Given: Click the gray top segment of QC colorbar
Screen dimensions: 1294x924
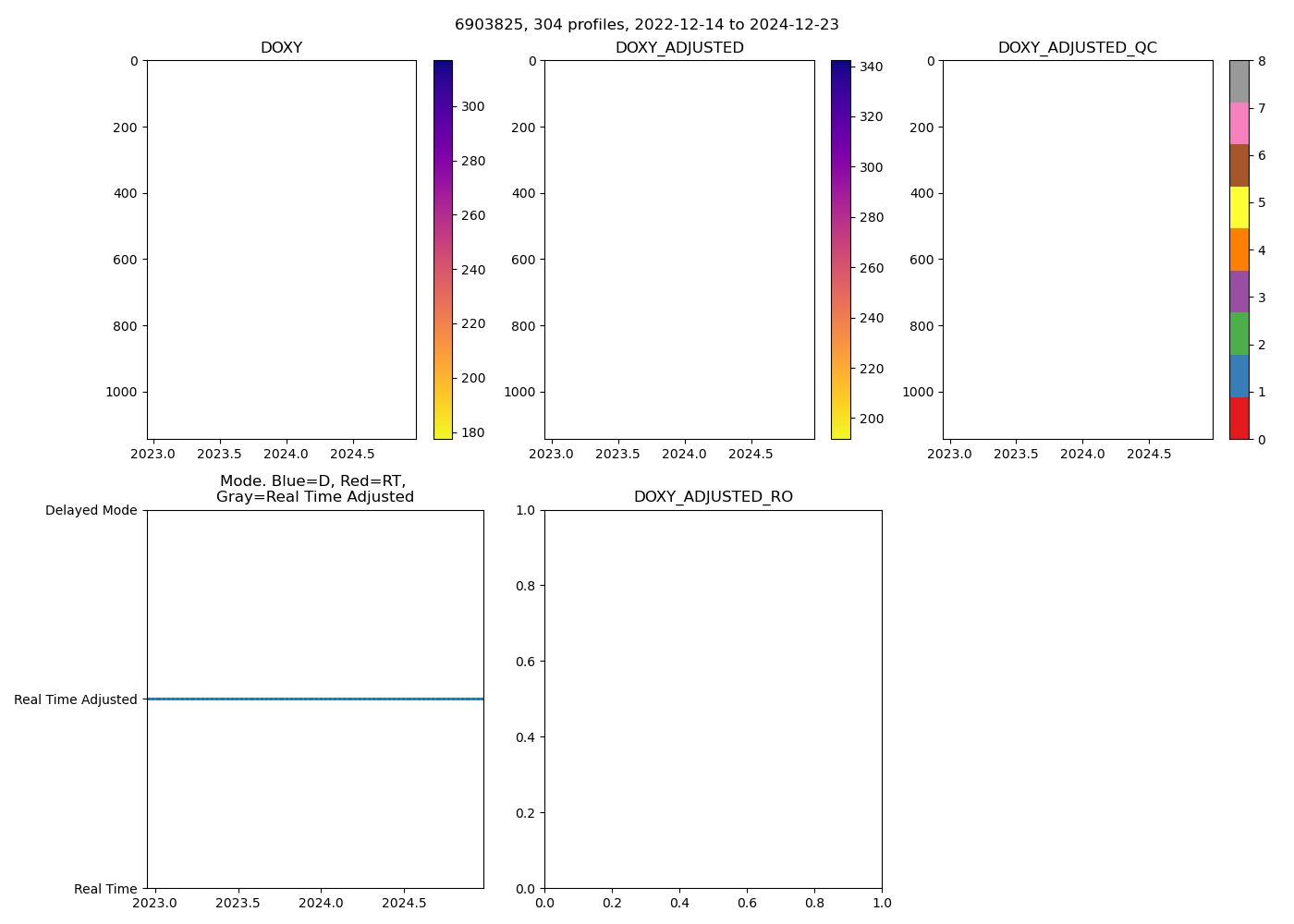Looking at the screenshot, I should pyautogui.click(x=1239, y=81).
